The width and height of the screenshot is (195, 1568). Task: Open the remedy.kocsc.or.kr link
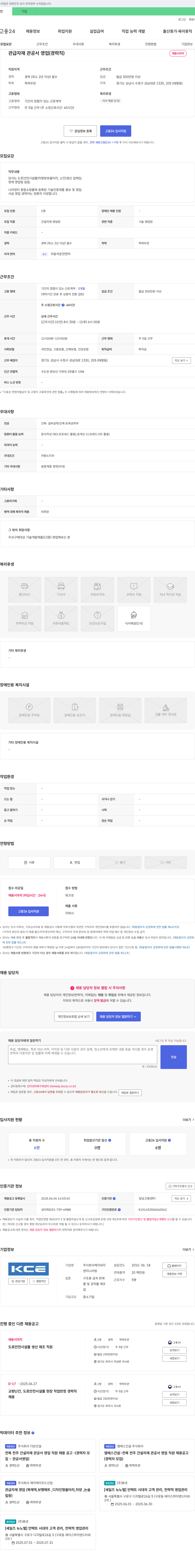51,1086
